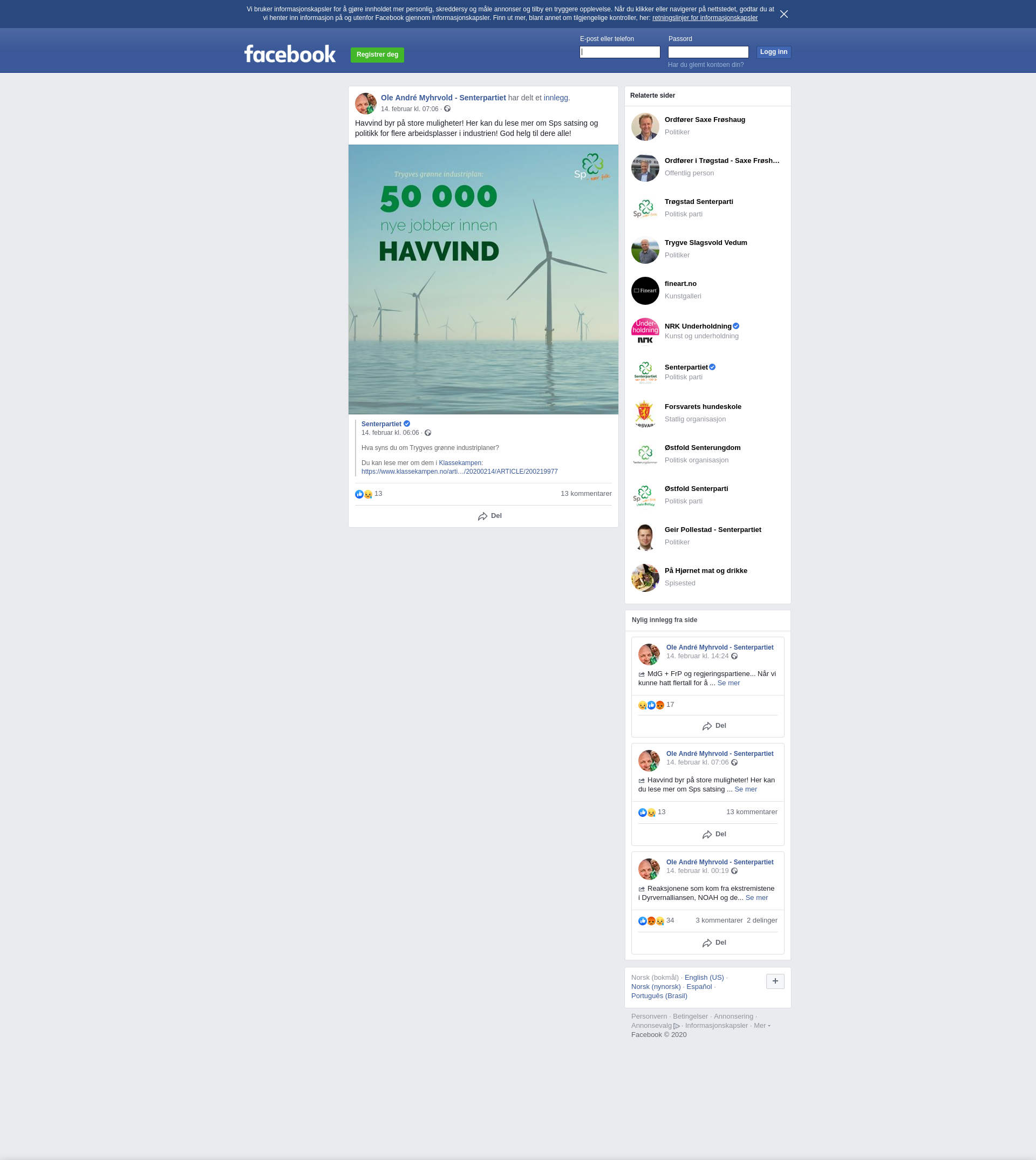Close the cookie notice banner

pos(784,14)
